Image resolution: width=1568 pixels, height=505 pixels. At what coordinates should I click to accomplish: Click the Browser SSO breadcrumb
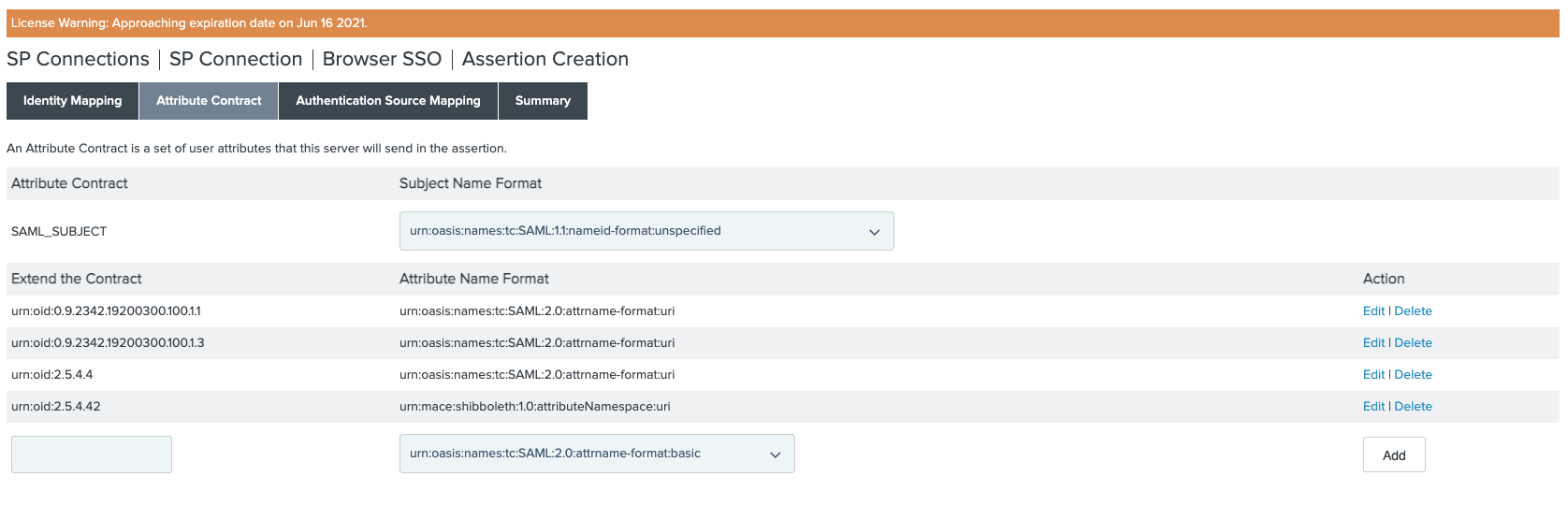(382, 59)
